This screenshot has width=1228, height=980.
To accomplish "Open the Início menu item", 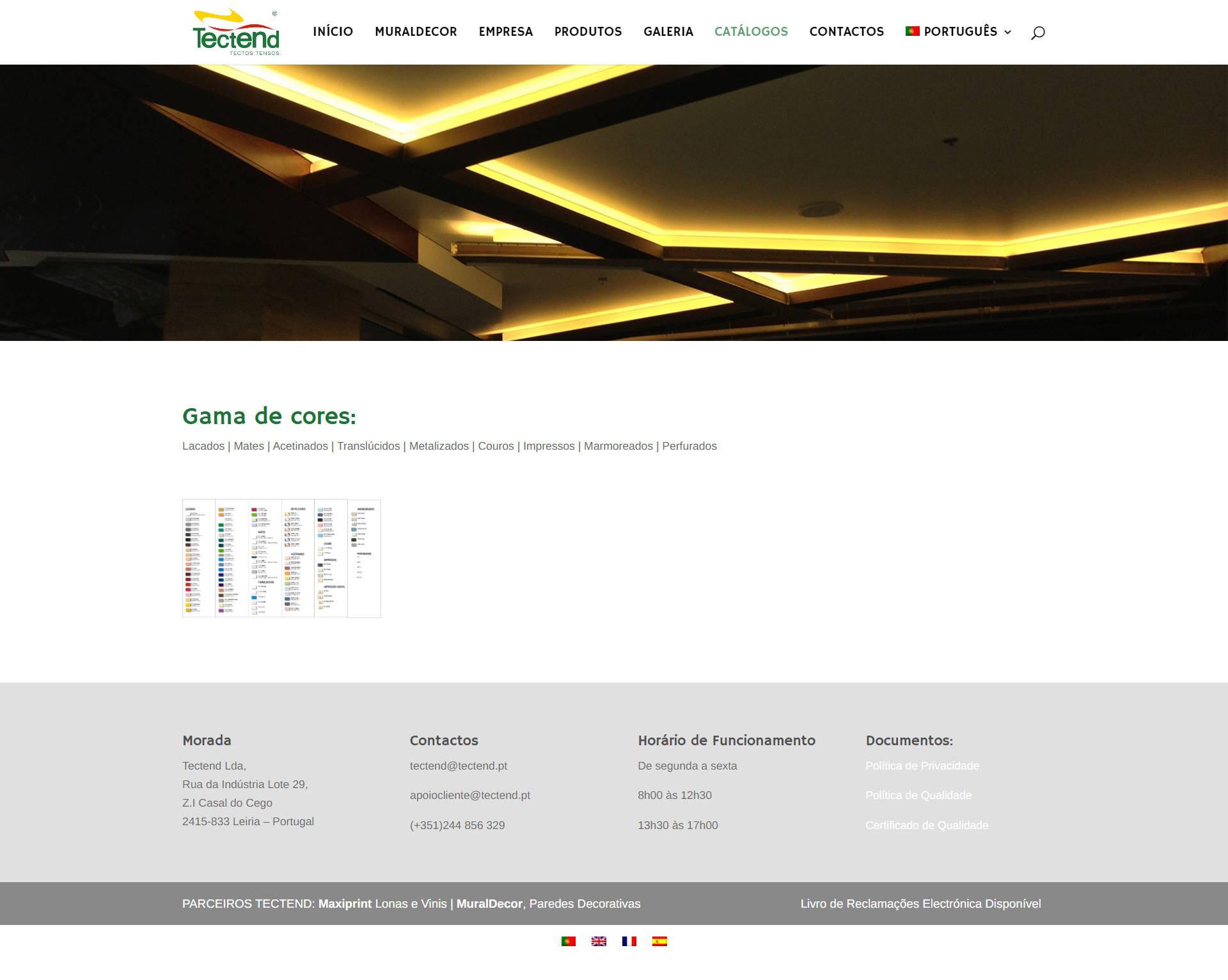I will coord(333,31).
